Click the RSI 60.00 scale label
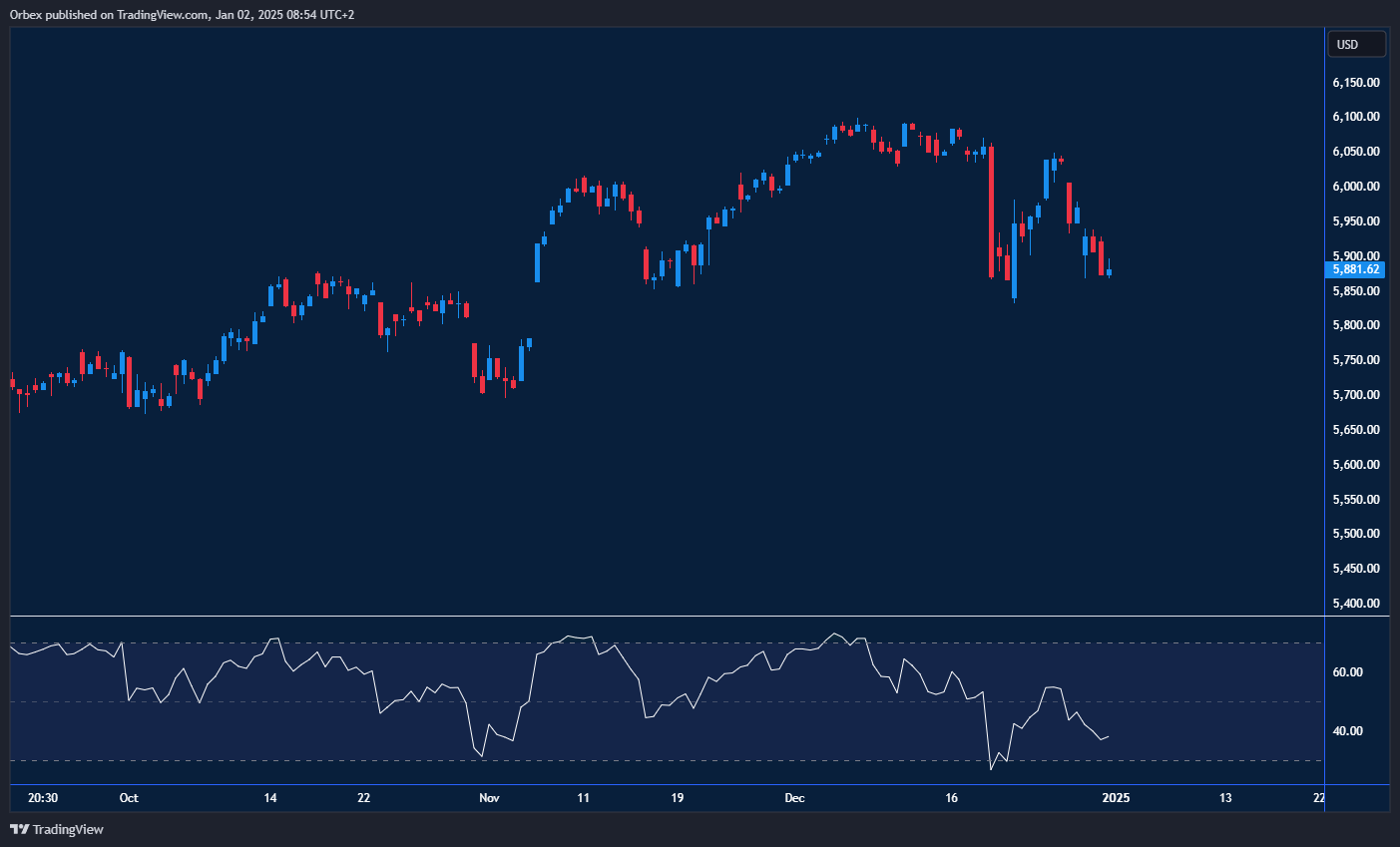Image resolution: width=1400 pixels, height=847 pixels. tap(1348, 672)
